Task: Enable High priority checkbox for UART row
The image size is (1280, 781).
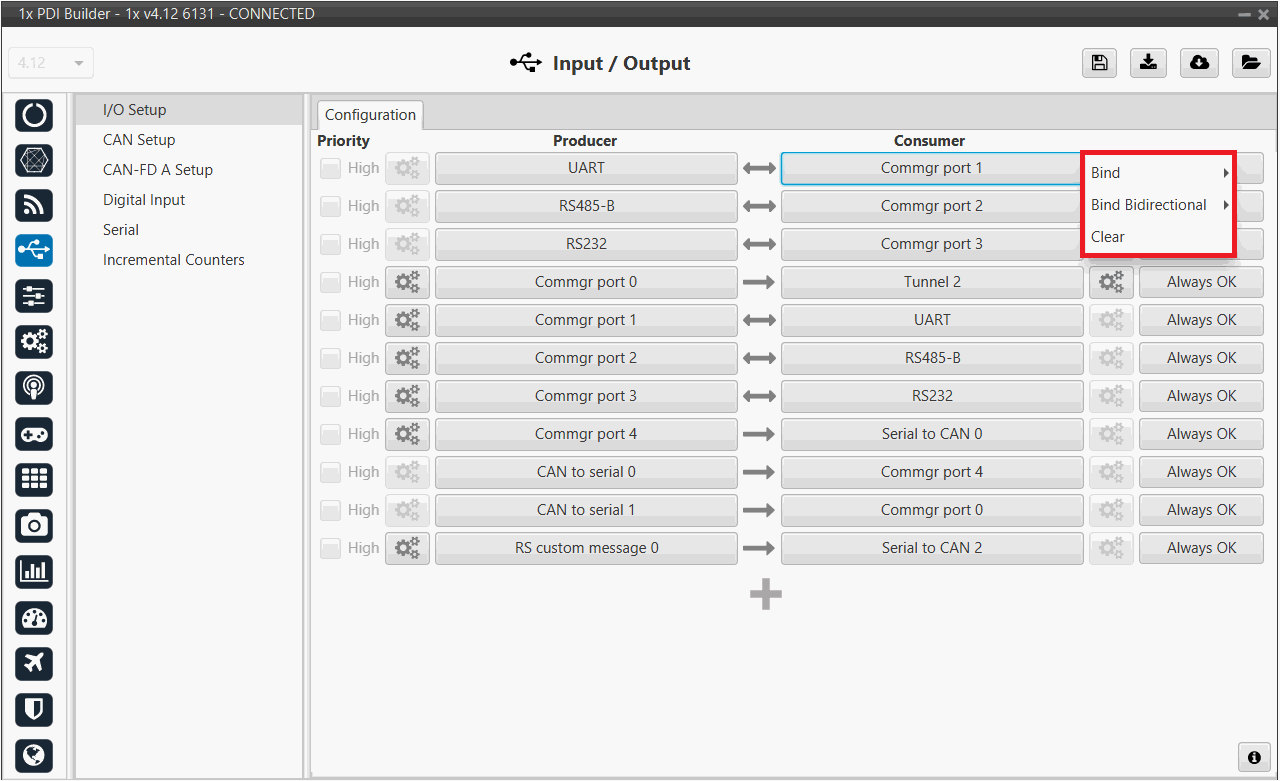Action: pyautogui.click(x=330, y=169)
